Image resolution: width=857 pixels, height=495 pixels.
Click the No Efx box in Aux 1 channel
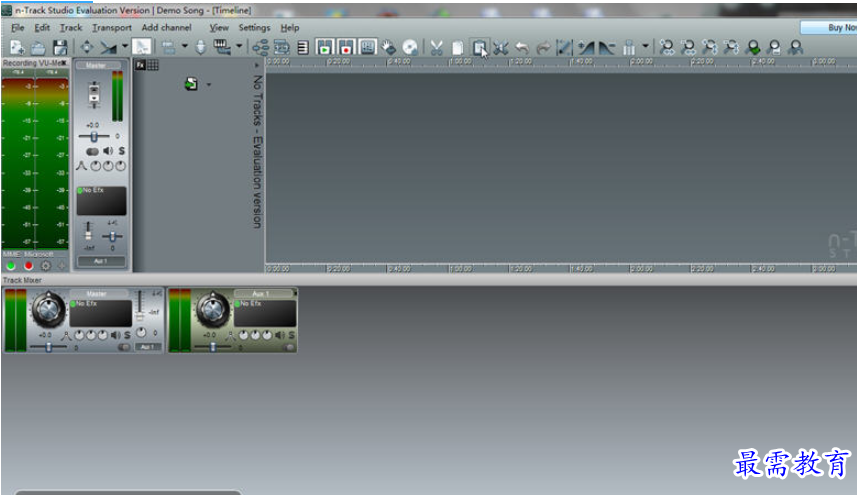(265, 313)
